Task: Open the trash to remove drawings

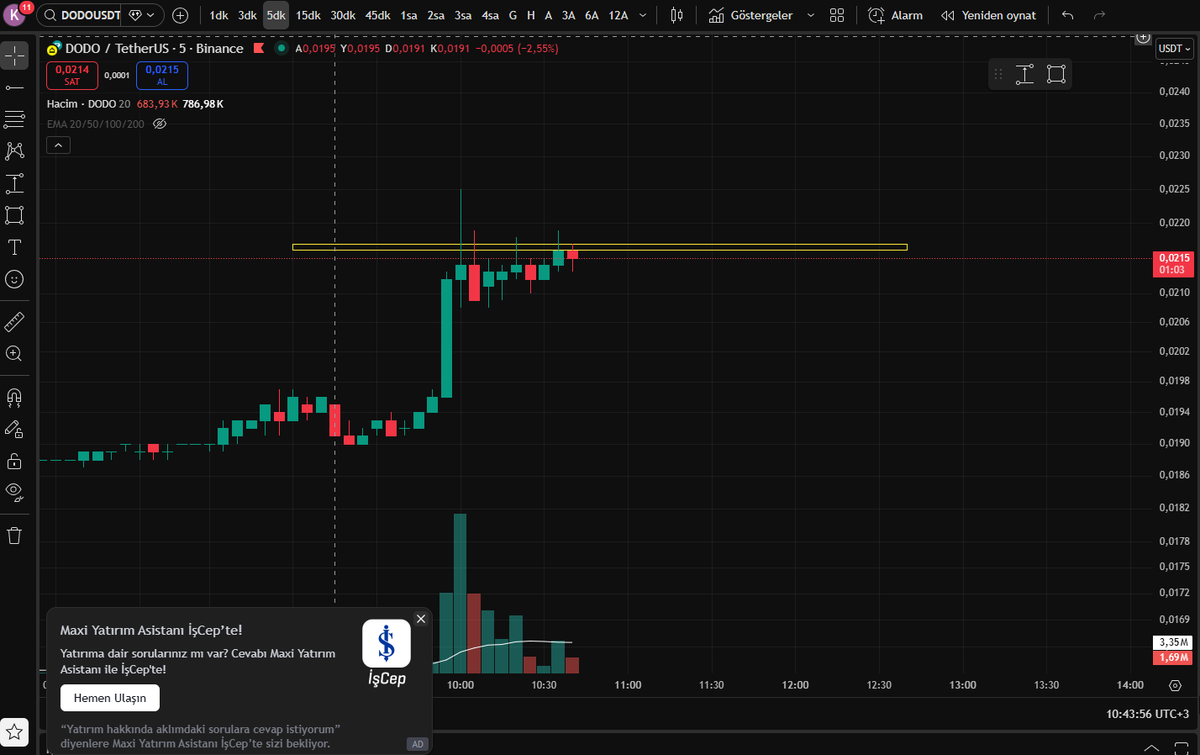Action: coord(14,535)
